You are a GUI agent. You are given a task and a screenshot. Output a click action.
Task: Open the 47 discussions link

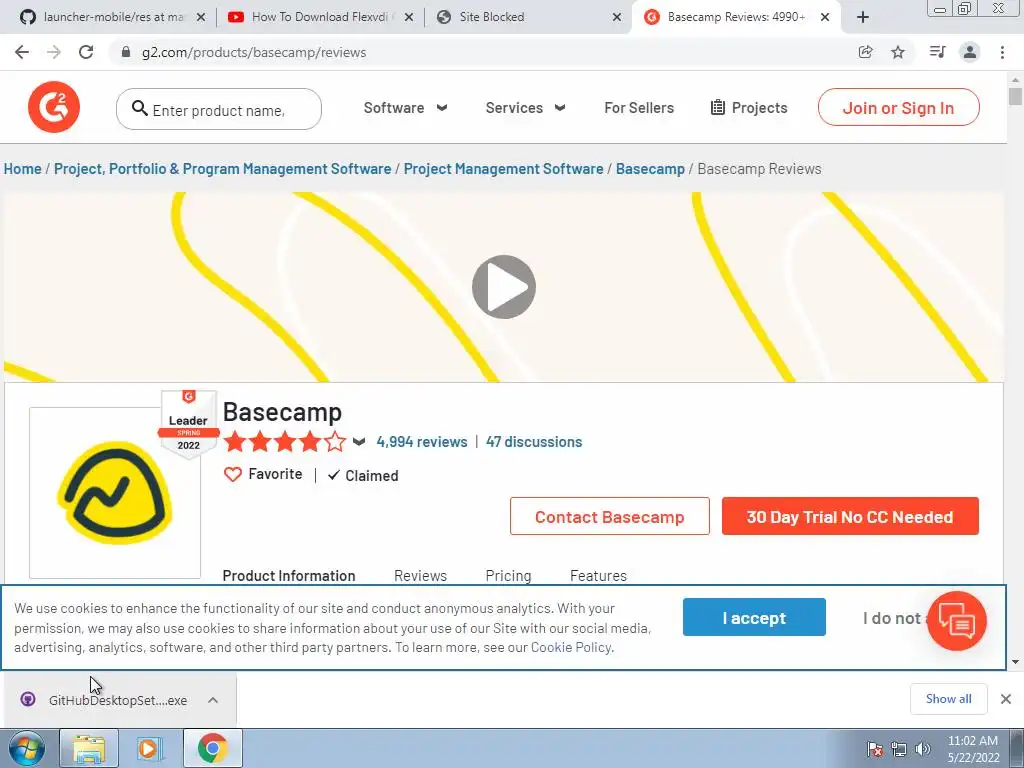pyautogui.click(x=534, y=442)
